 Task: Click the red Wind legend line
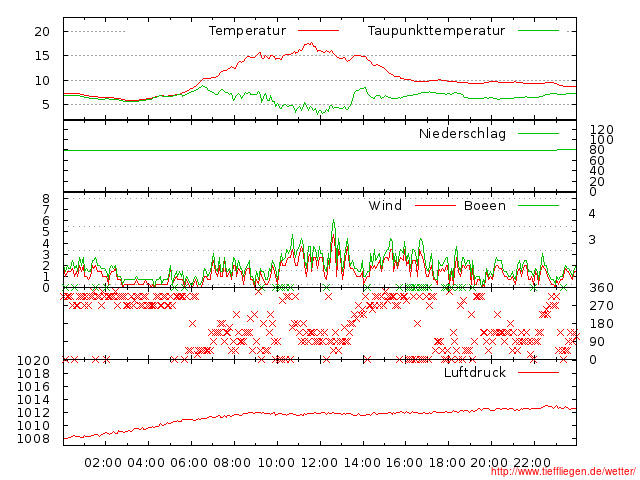tap(435, 205)
